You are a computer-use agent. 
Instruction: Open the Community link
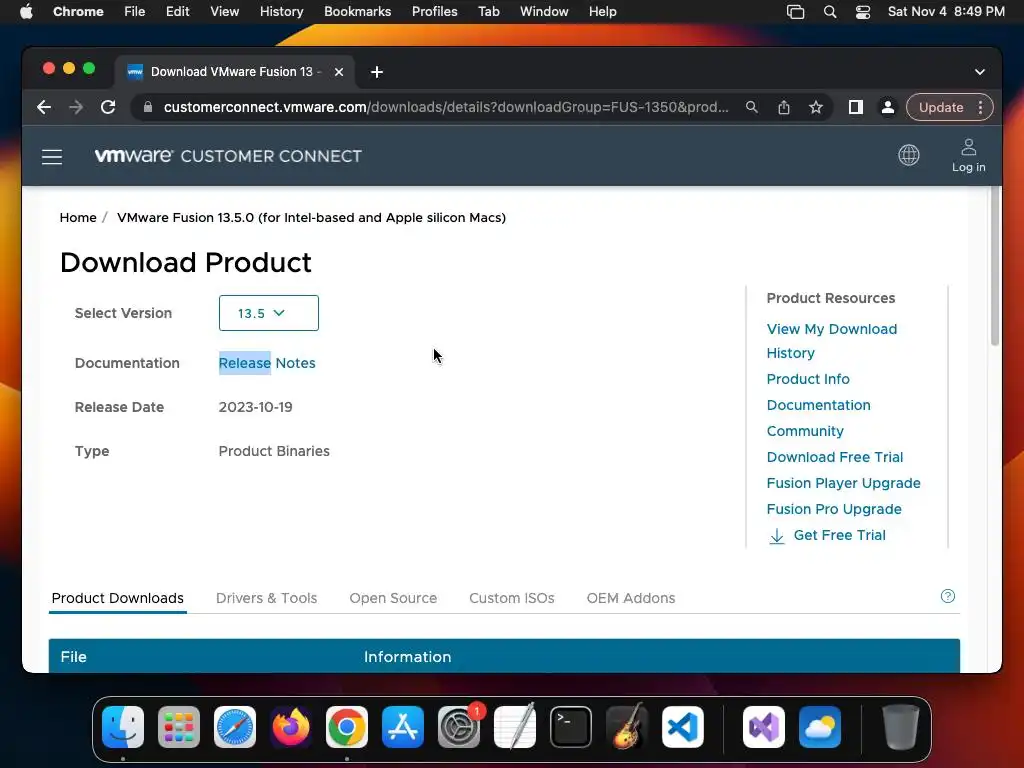pyautogui.click(x=805, y=432)
